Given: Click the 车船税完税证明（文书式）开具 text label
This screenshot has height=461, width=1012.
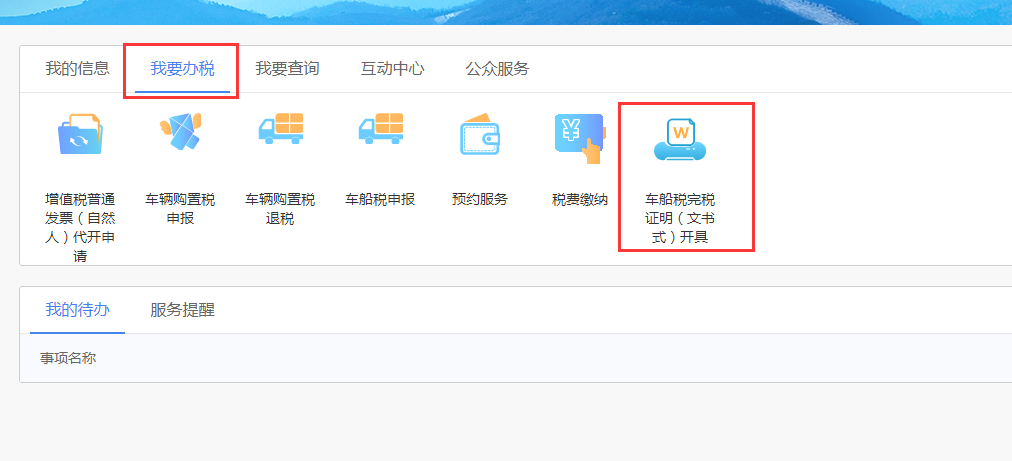Looking at the screenshot, I should pyautogui.click(x=680, y=218).
